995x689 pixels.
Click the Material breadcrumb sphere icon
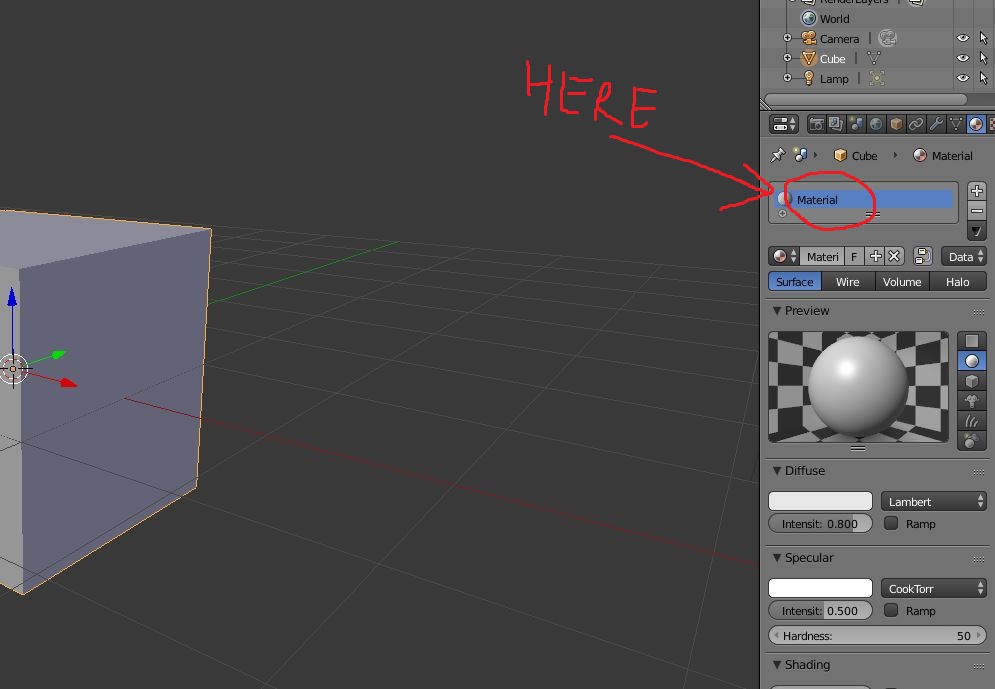pos(919,155)
